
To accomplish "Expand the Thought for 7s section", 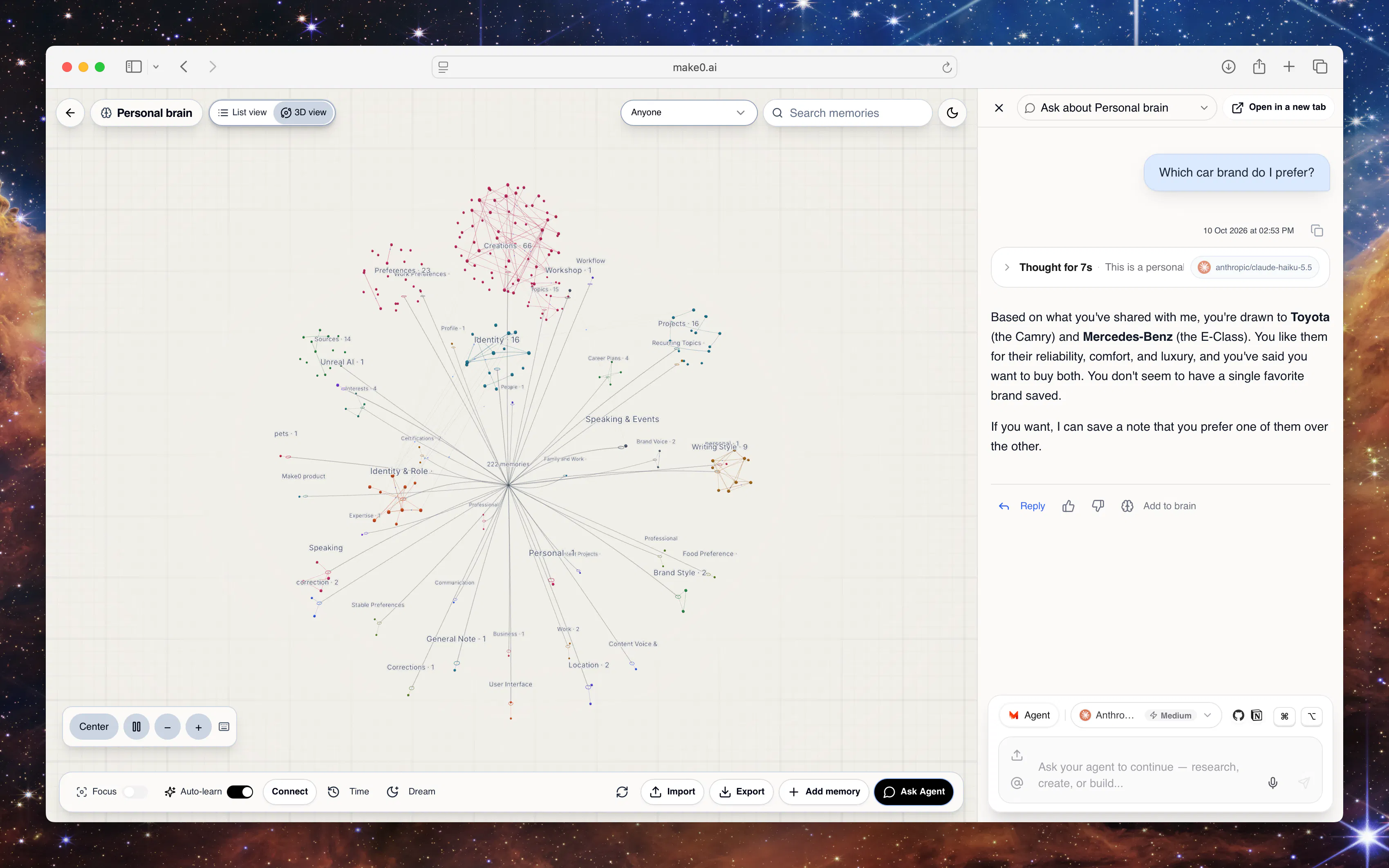I will [1006, 267].
